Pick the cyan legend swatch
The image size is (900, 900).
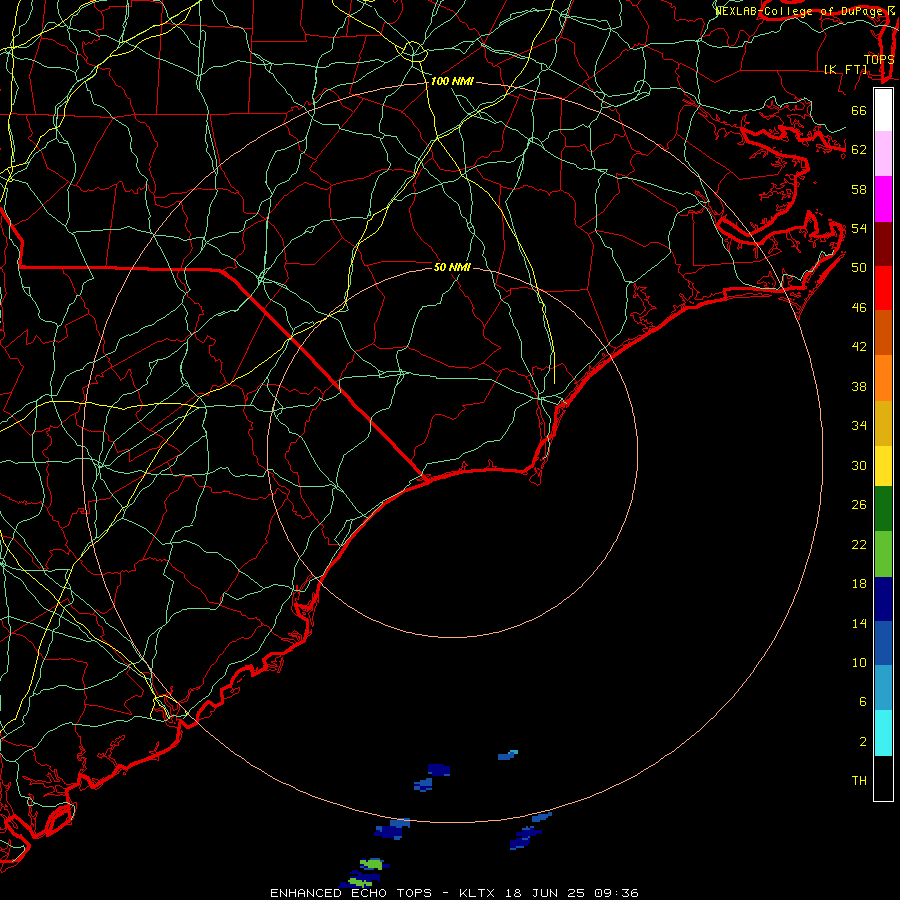tap(883, 733)
